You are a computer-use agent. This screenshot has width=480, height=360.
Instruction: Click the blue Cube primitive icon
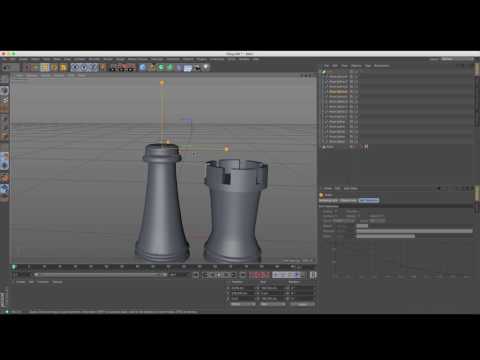143,68
